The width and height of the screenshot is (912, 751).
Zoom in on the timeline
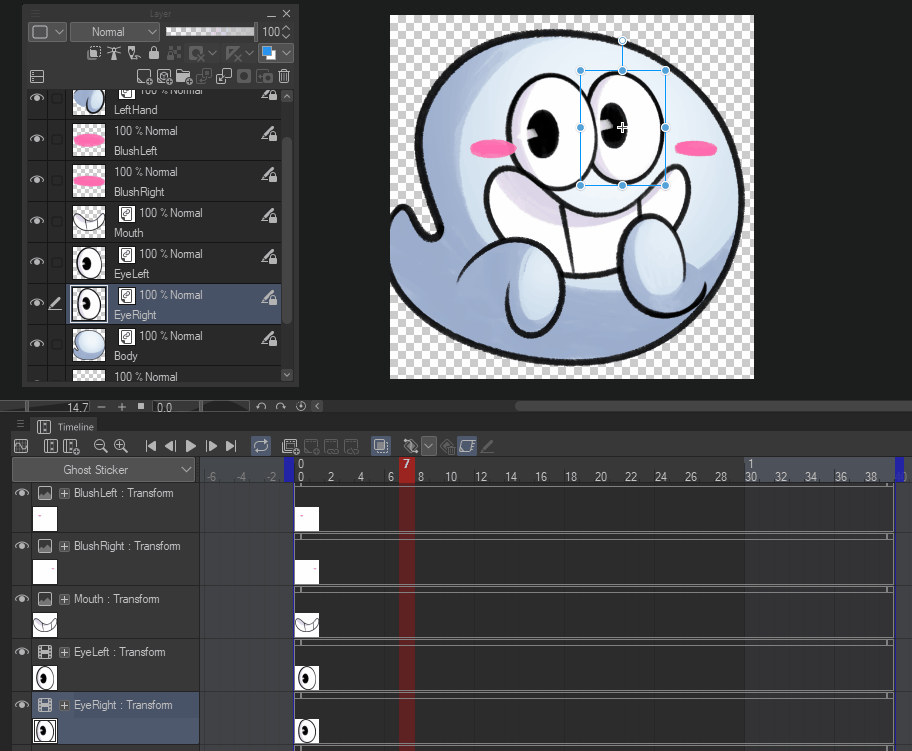121,446
